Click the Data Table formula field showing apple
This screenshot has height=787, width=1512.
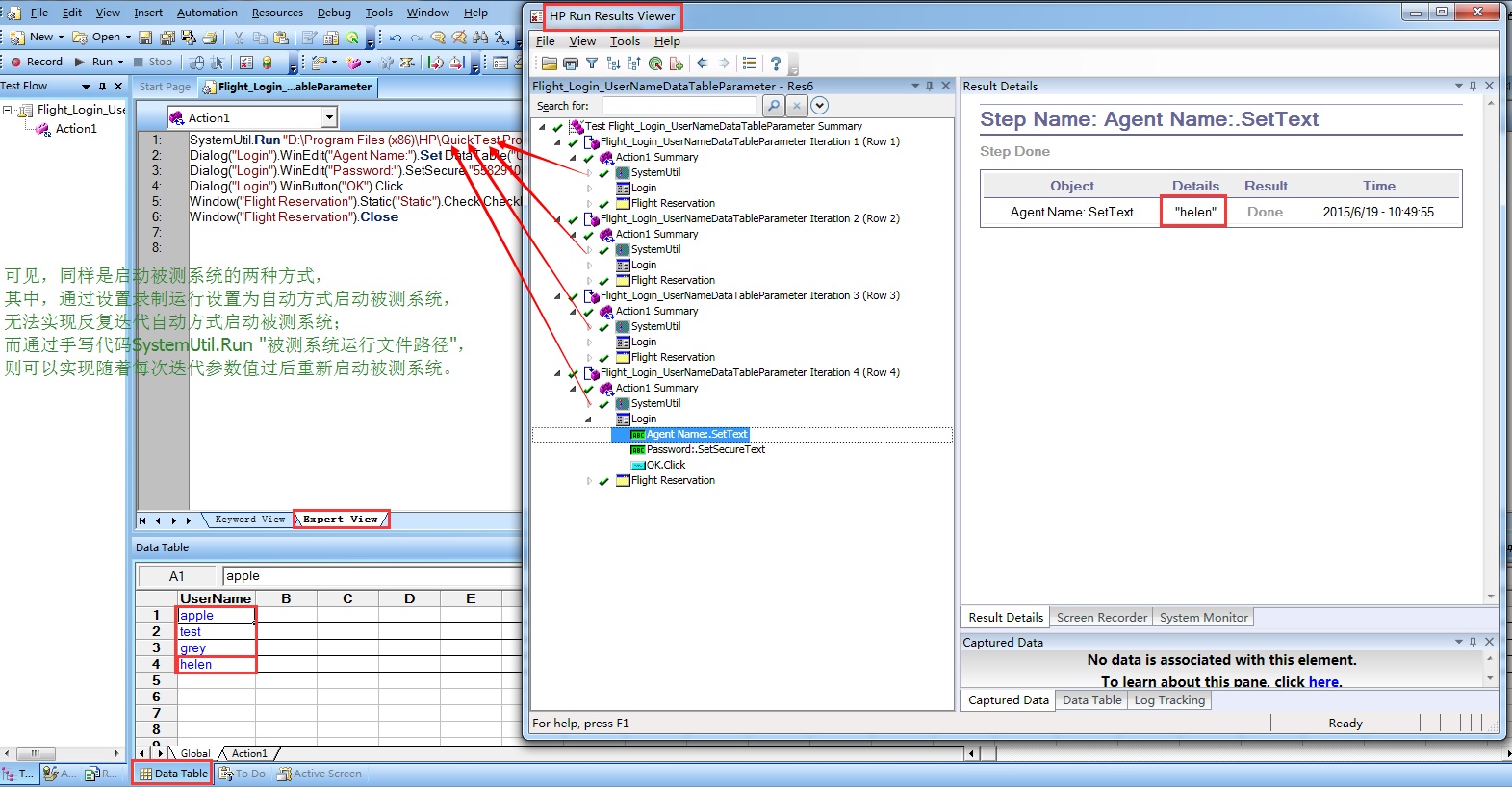[x=372, y=576]
